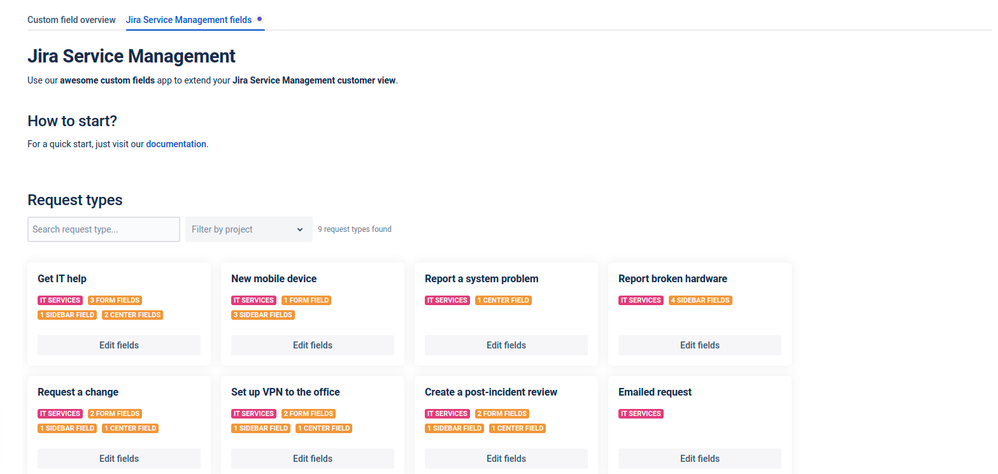This screenshot has width=998, height=474.
Task: Edit fields for Emailed request
Action: click(699, 458)
